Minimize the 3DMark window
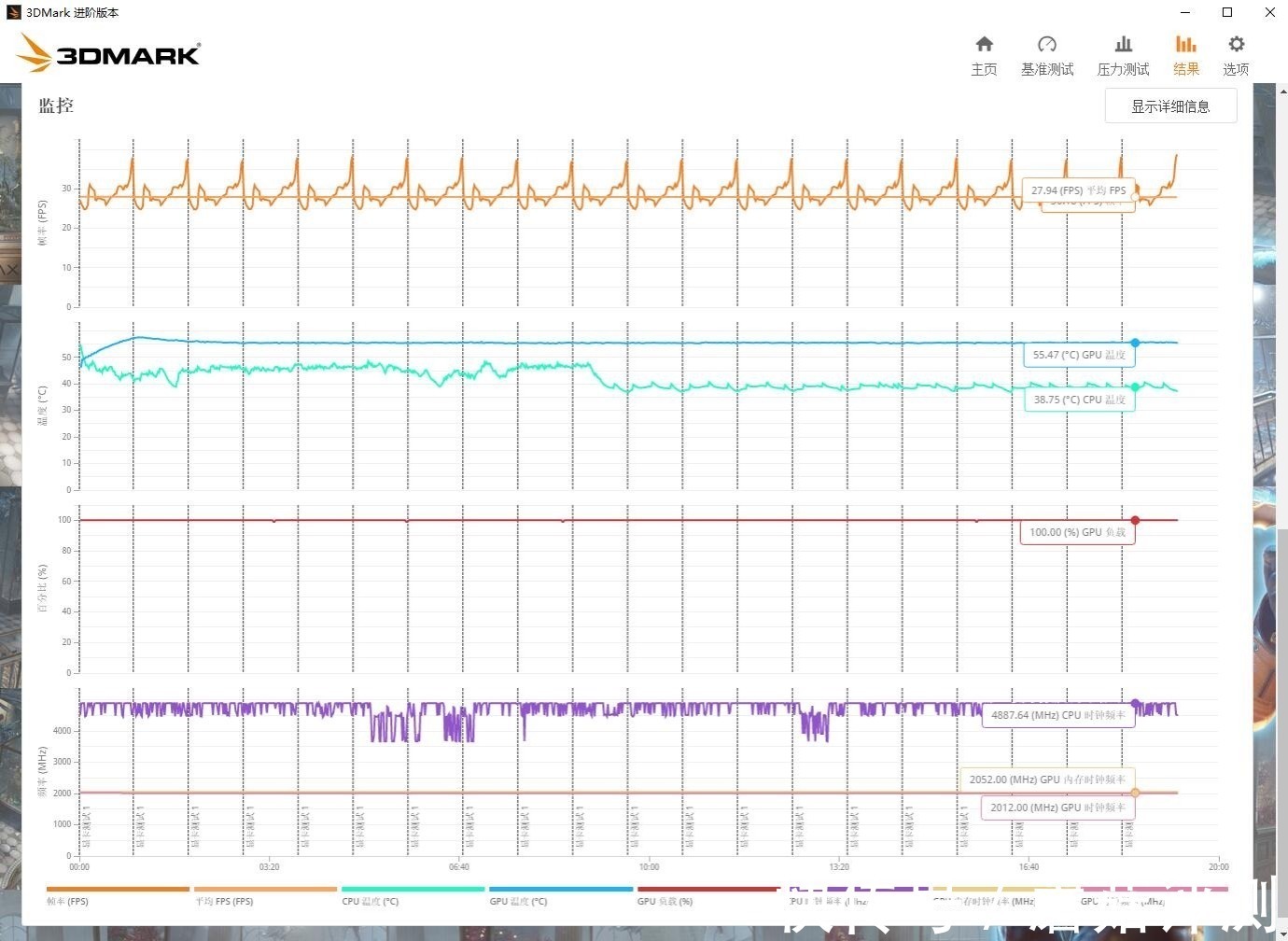1288x941 pixels. pos(1185,12)
